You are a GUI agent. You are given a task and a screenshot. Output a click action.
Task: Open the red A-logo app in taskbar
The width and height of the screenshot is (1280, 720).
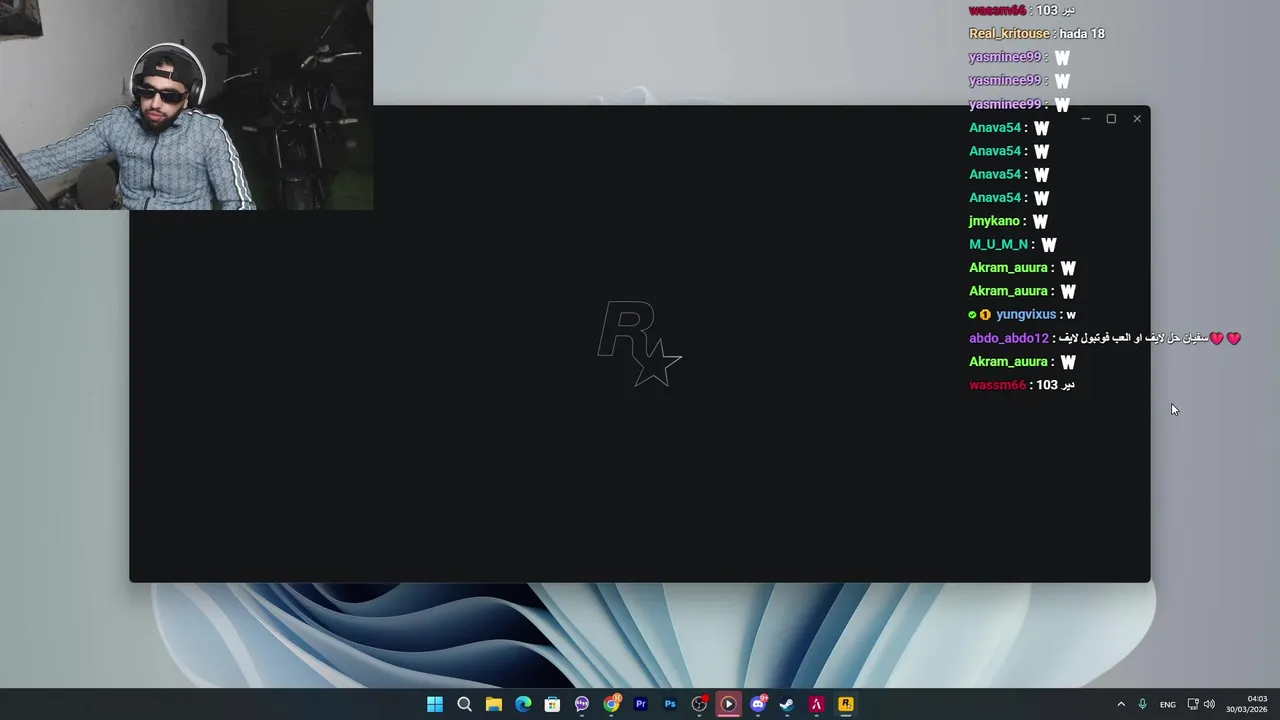(x=816, y=704)
